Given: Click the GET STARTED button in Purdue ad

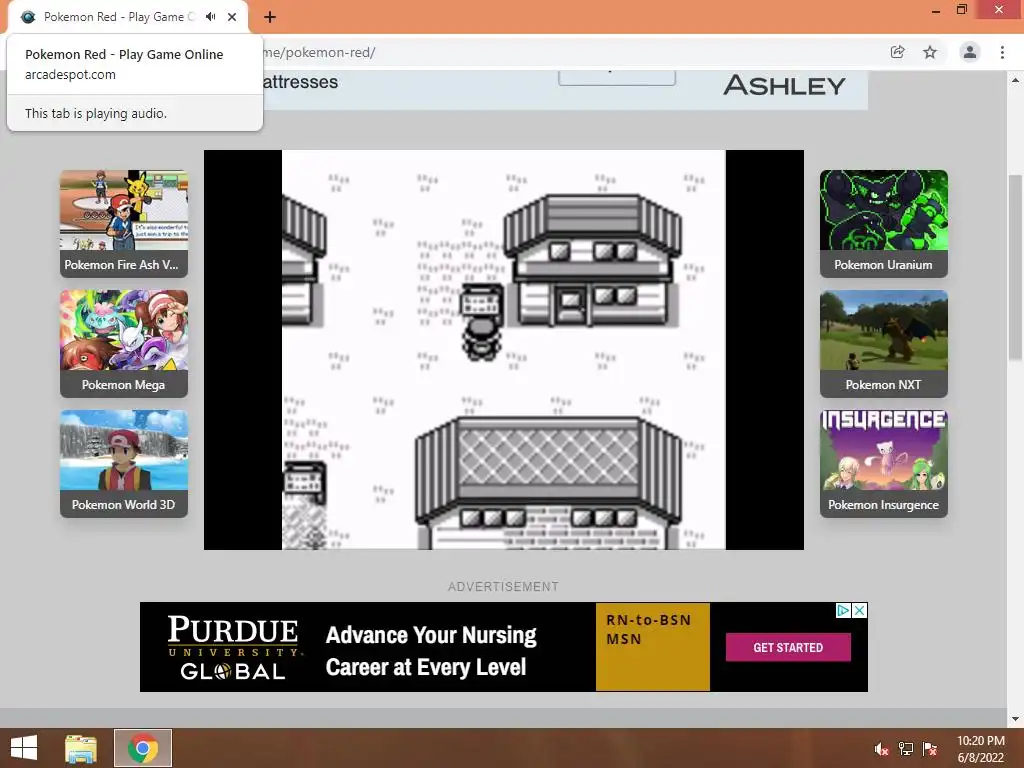Looking at the screenshot, I should coord(788,647).
